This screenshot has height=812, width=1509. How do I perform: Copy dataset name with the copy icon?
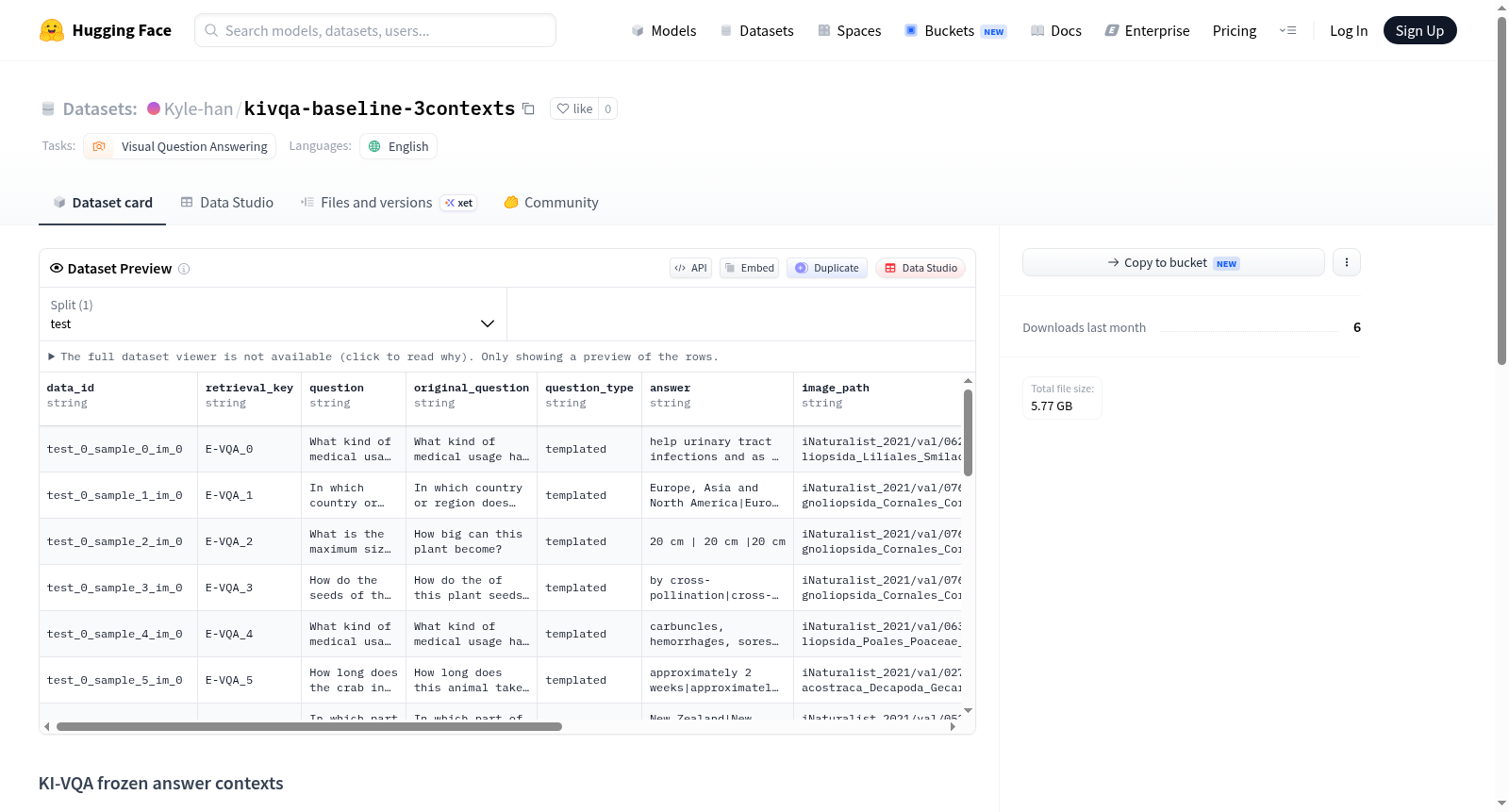coord(529,109)
